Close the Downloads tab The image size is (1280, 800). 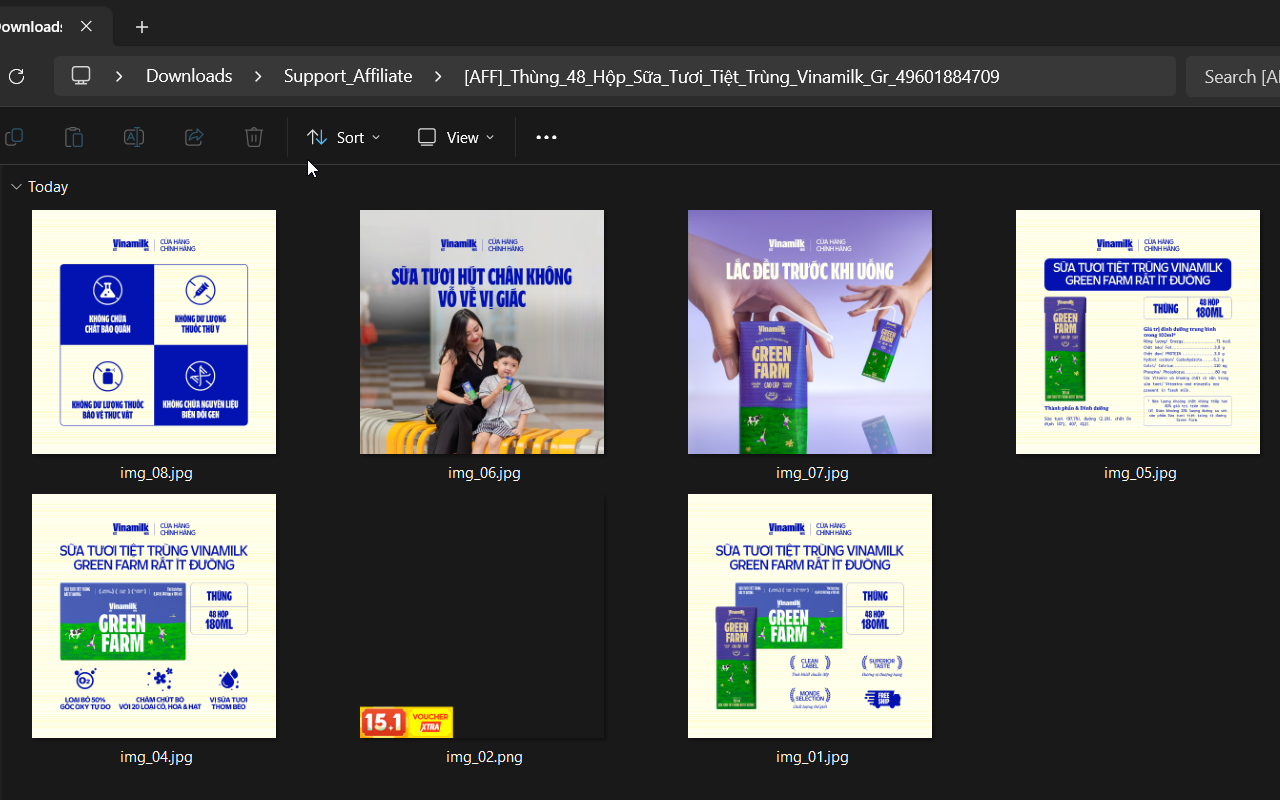87,27
